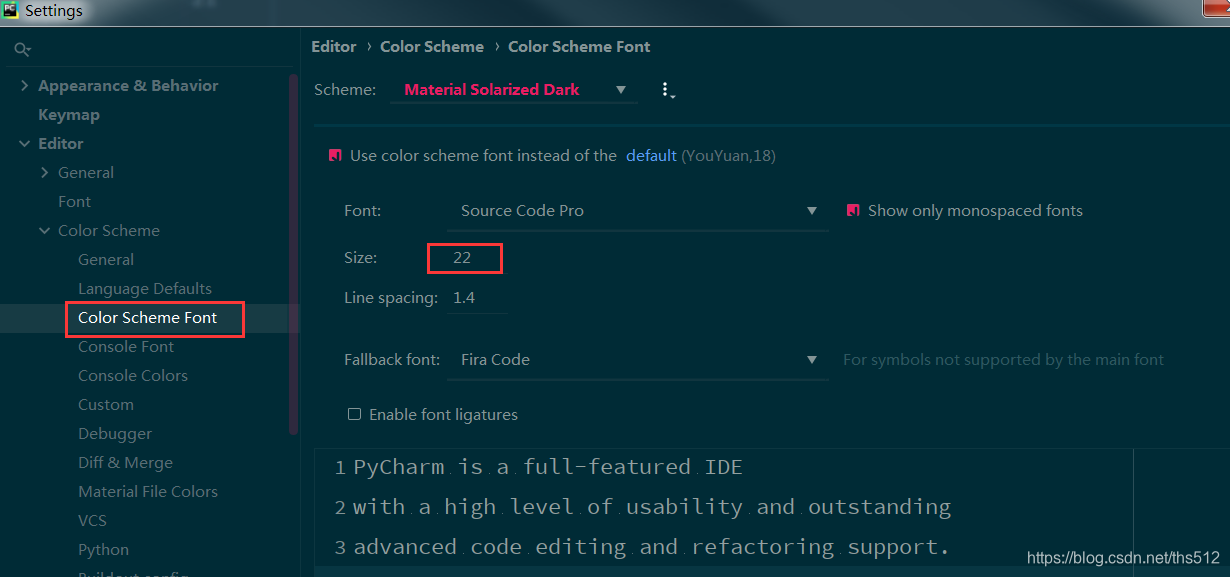The width and height of the screenshot is (1230, 577).
Task: Collapse the Editor tree section
Action: (25, 144)
